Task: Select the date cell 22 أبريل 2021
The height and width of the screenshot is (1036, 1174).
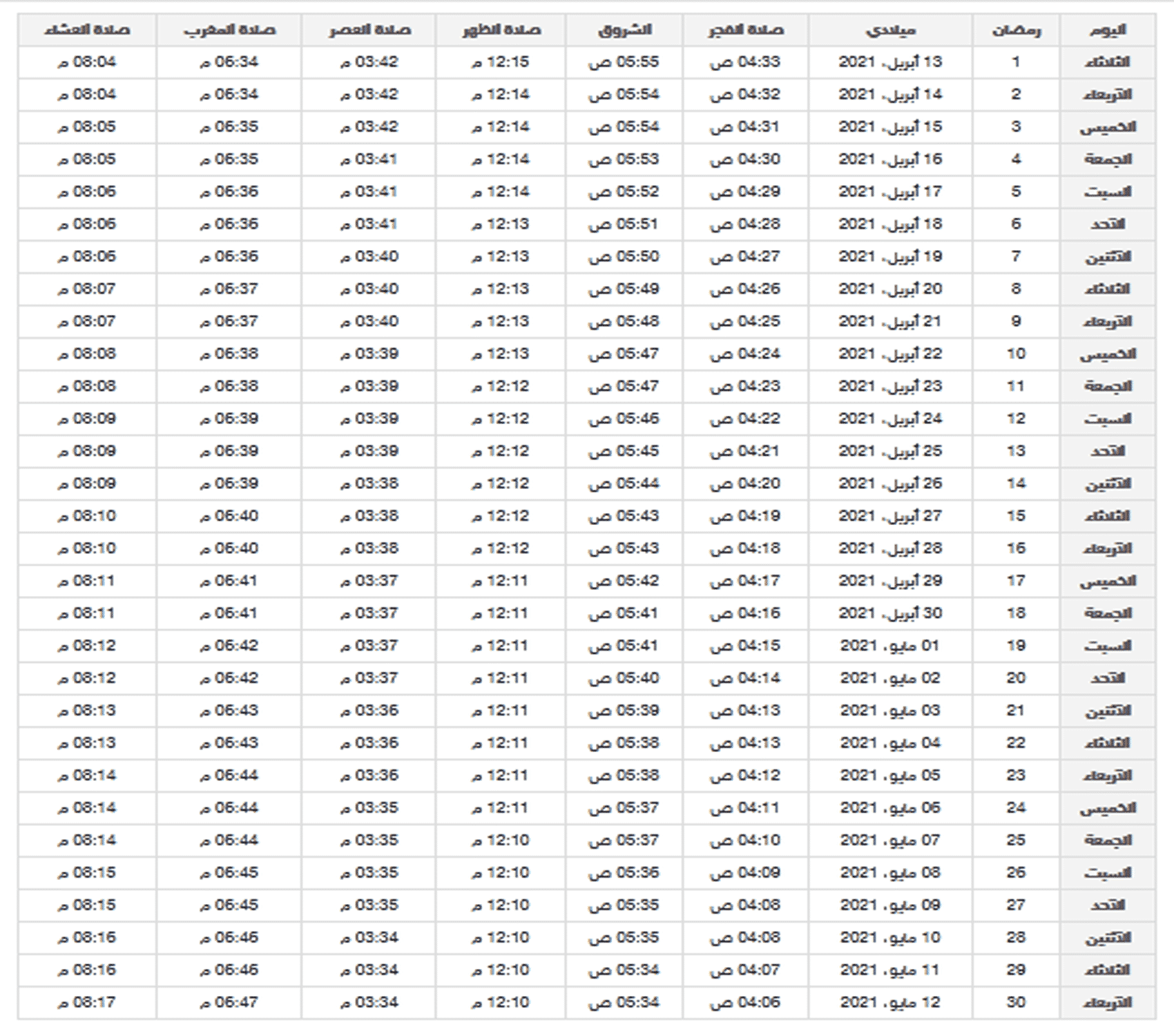Action: (x=890, y=354)
